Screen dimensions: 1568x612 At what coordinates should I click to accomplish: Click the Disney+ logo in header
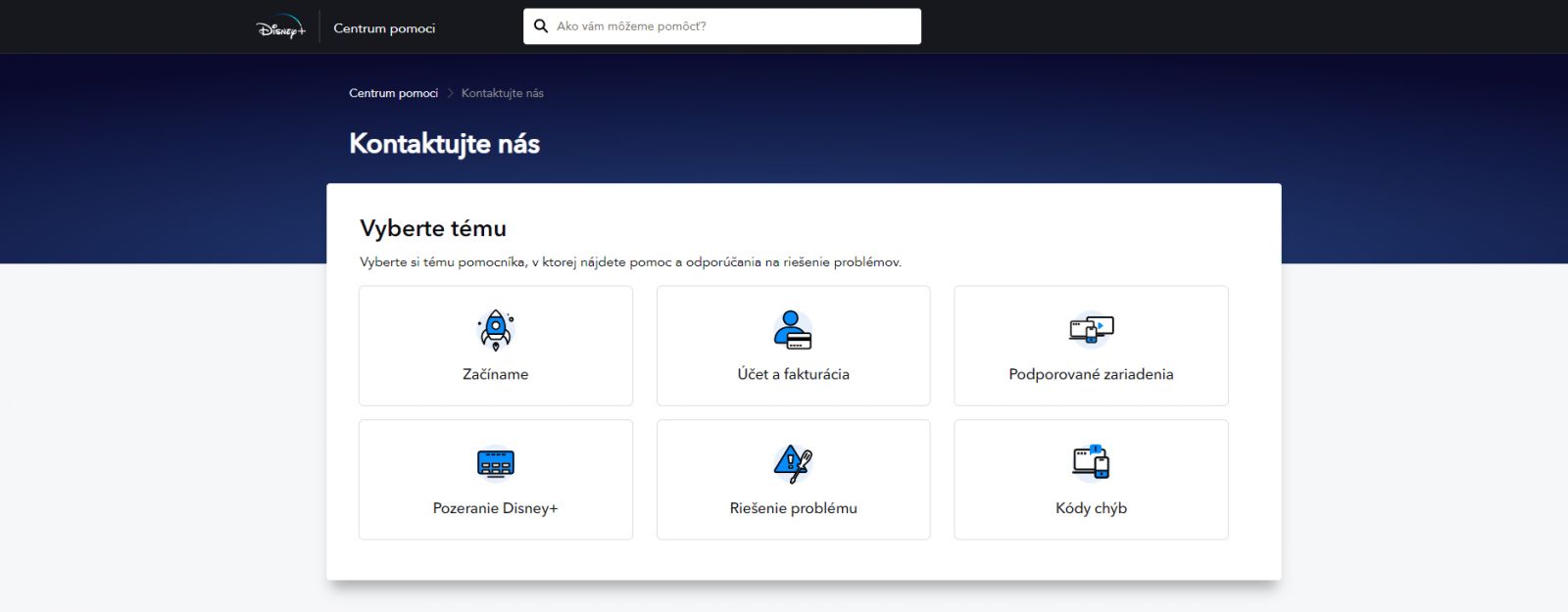(x=280, y=27)
